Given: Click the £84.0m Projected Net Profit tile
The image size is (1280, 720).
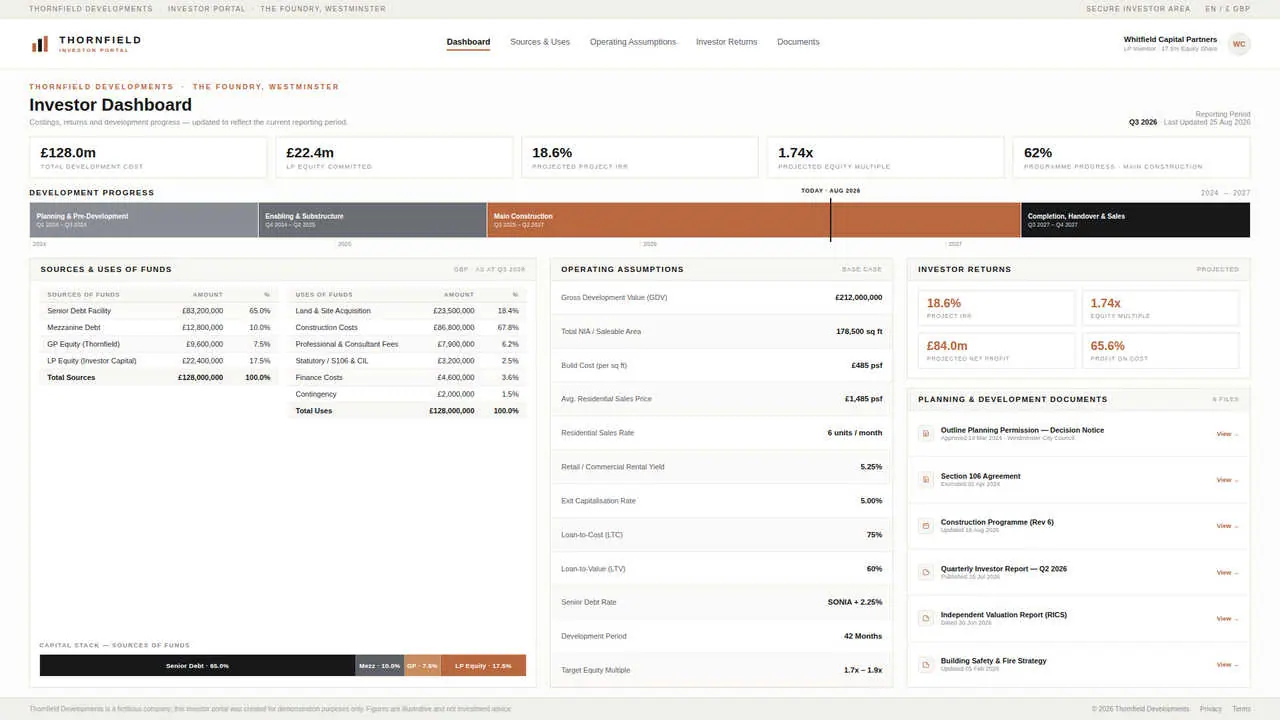Looking at the screenshot, I should pos(996,350).
